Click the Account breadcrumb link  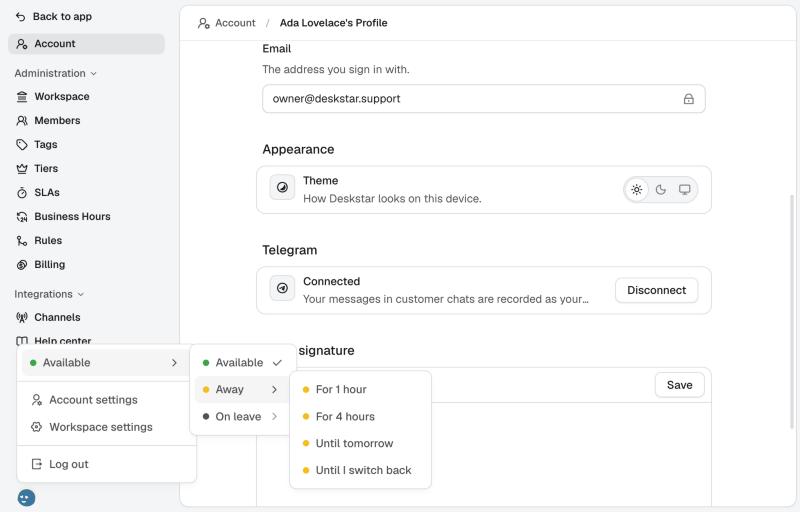(x=227, y=23)
